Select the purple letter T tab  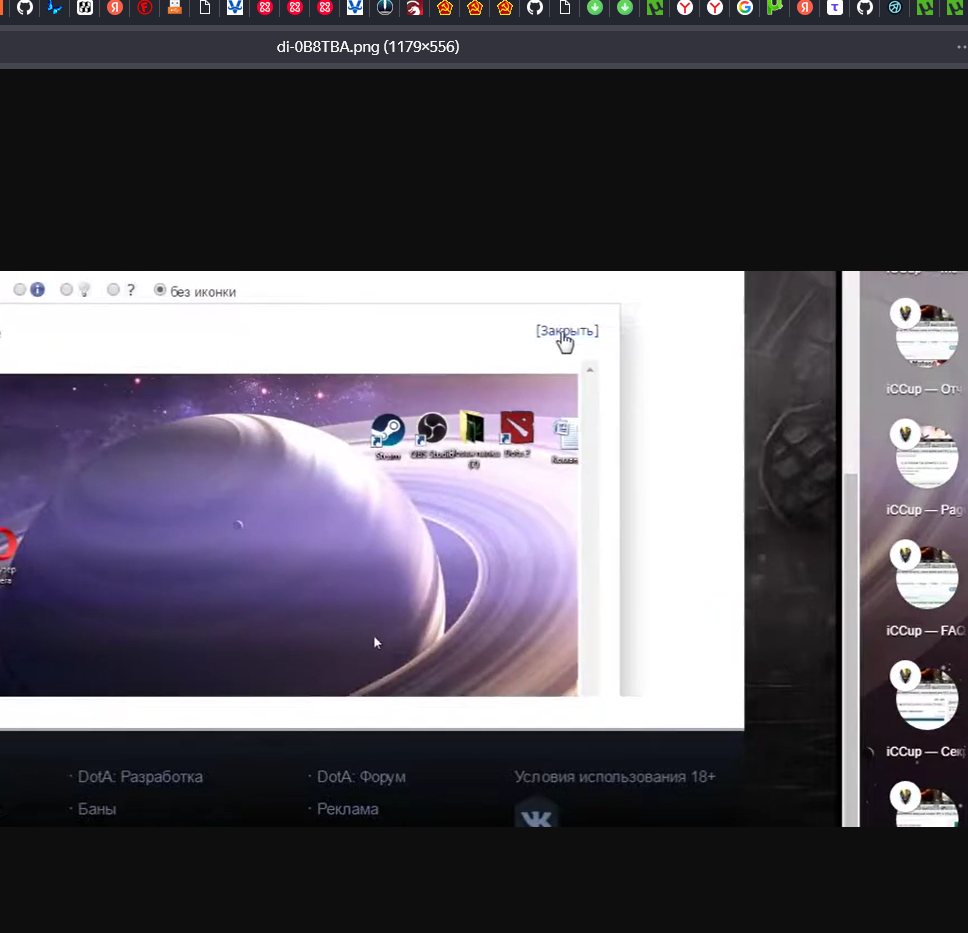pyautogui.click(x=835, y=7)
